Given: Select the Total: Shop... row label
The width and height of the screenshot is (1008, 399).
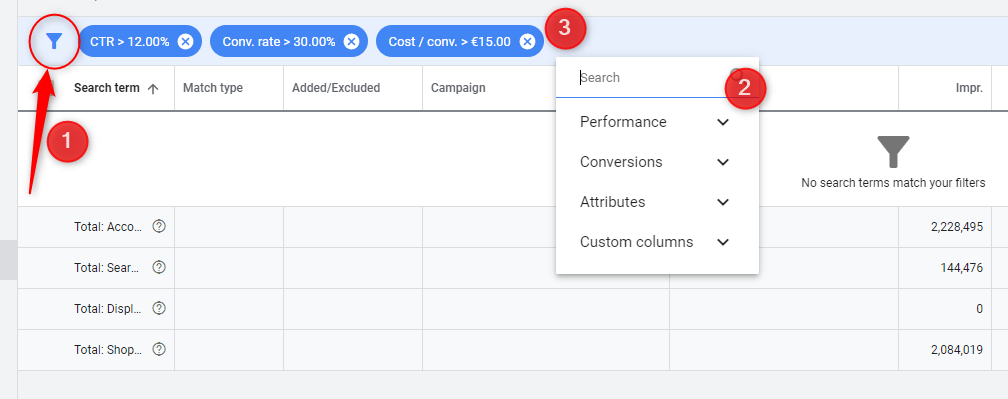Looking at the screenshot, I should [108, 350].
